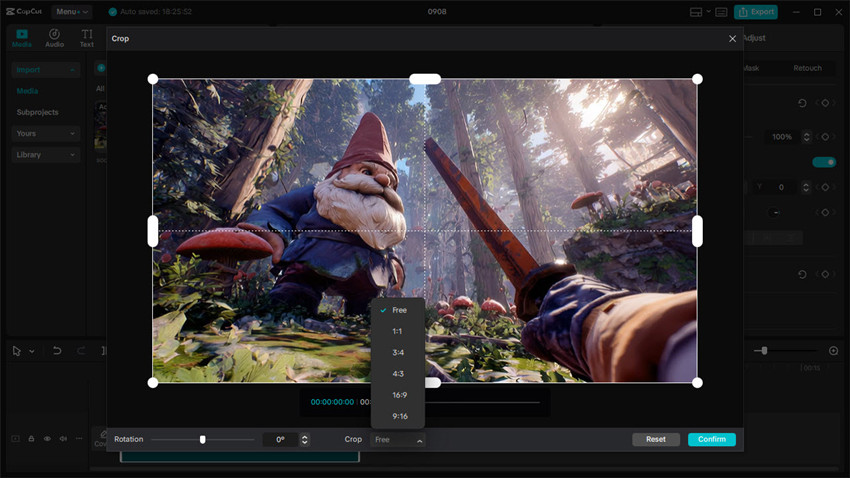This screenshot has height=478, width=850.
Task: Click the Reset button
Action: coord(656,440)
